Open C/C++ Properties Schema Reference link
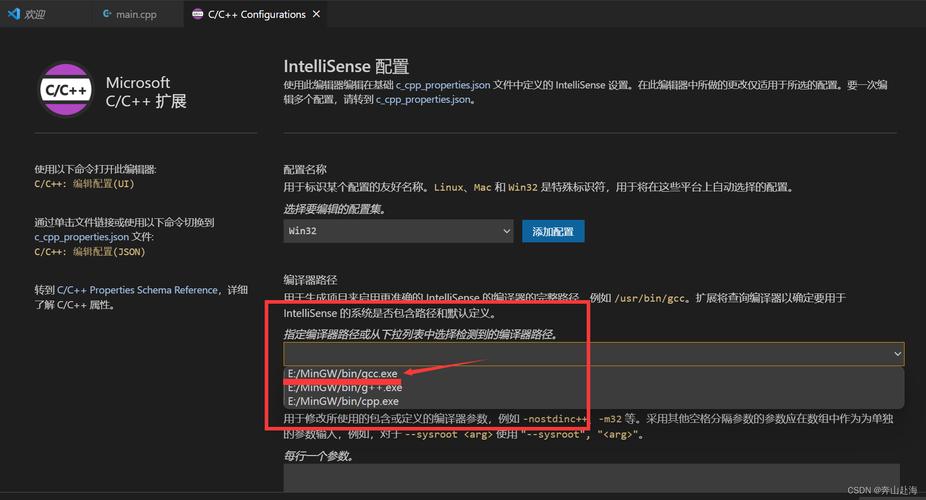The height and width of the screenshot is (500, 926). (x=137, y=290)
